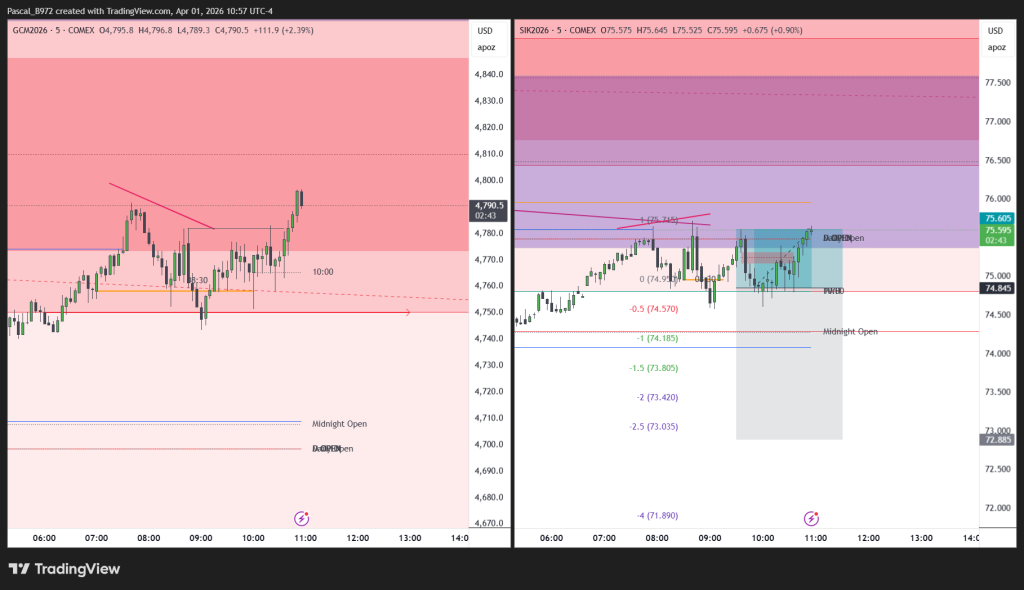Select the magenta trendline on gold chart
This screenshot has height=590, width=1024.
tap(160, 206)
